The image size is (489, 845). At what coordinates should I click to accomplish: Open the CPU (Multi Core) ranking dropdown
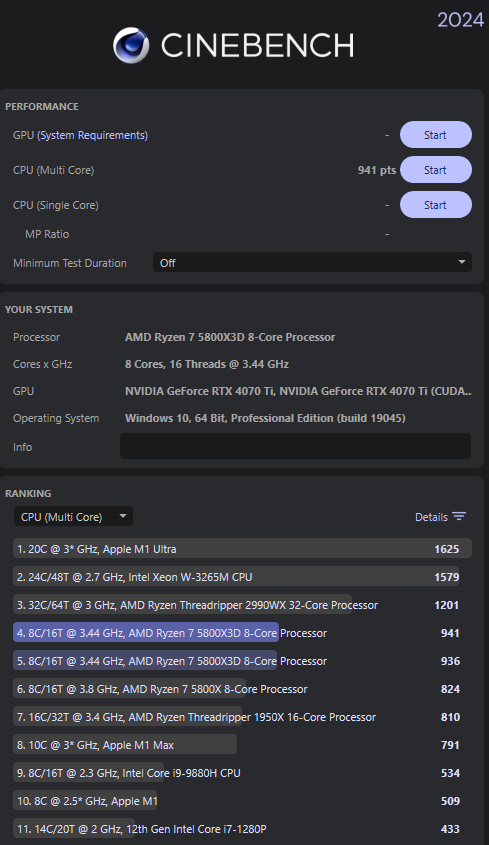[x=73, y=516]
